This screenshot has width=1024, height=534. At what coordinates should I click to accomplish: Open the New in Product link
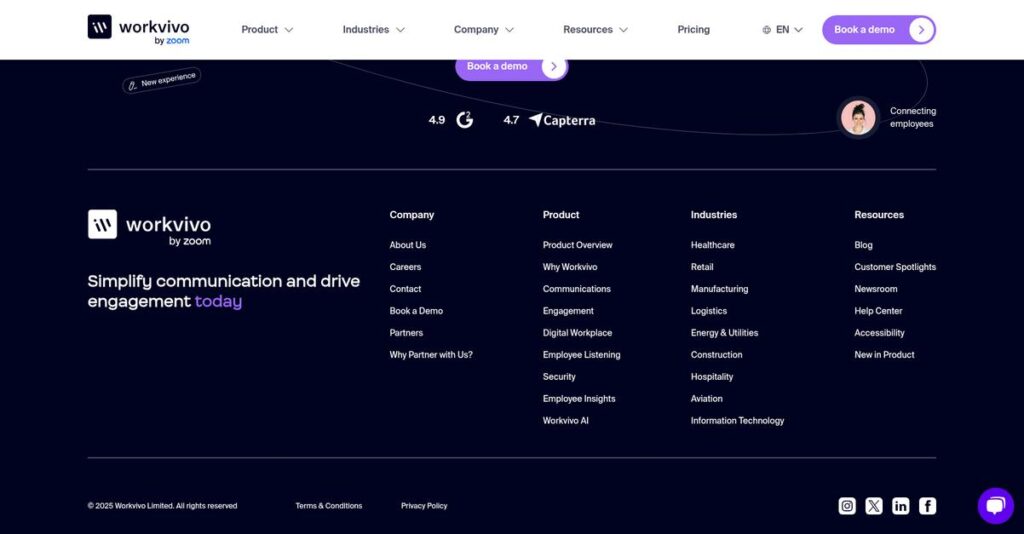click(884, 354)
